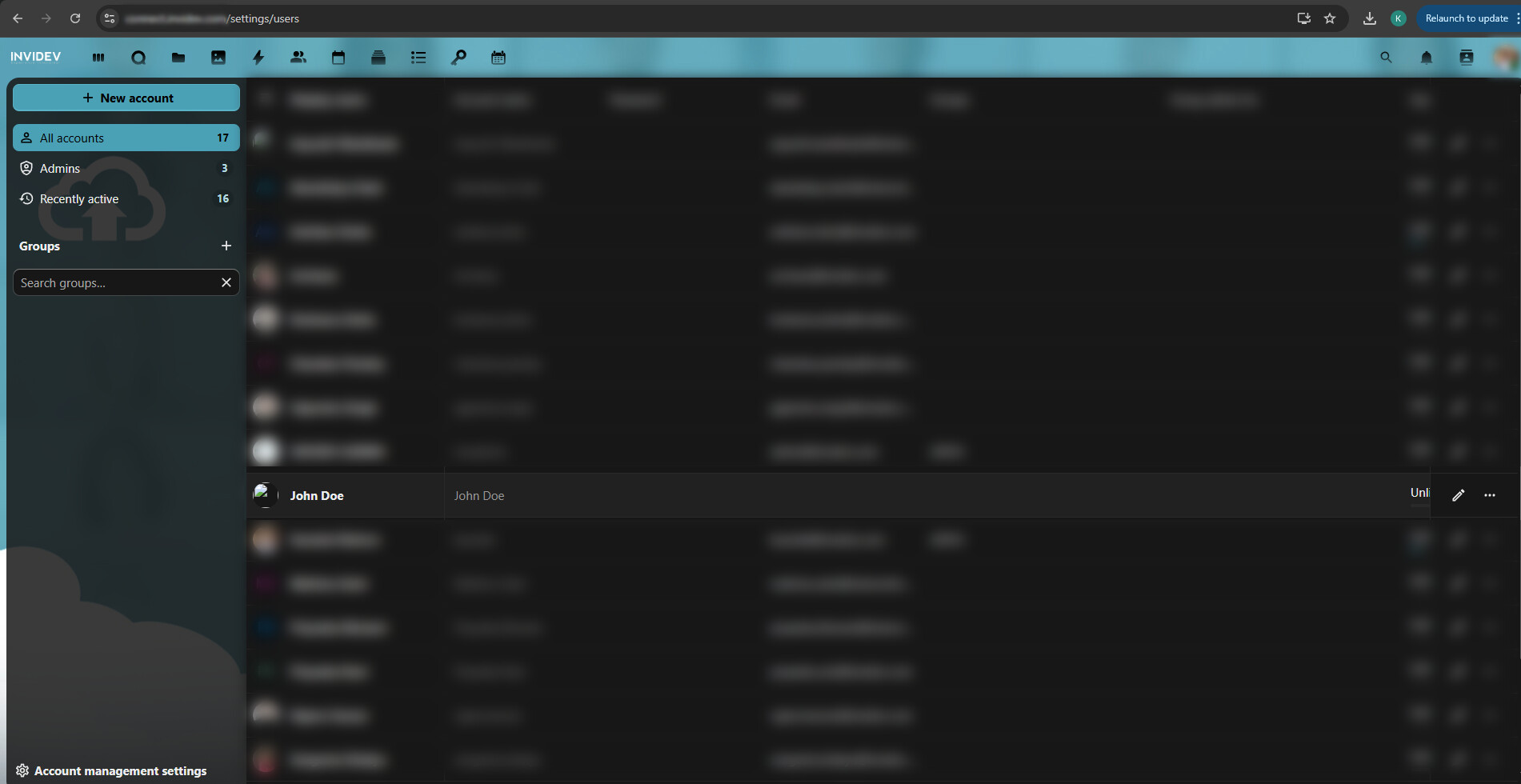Screen dimensions: 1521x784
Task: Open the Passwords key icon
Action: [458, 58]
